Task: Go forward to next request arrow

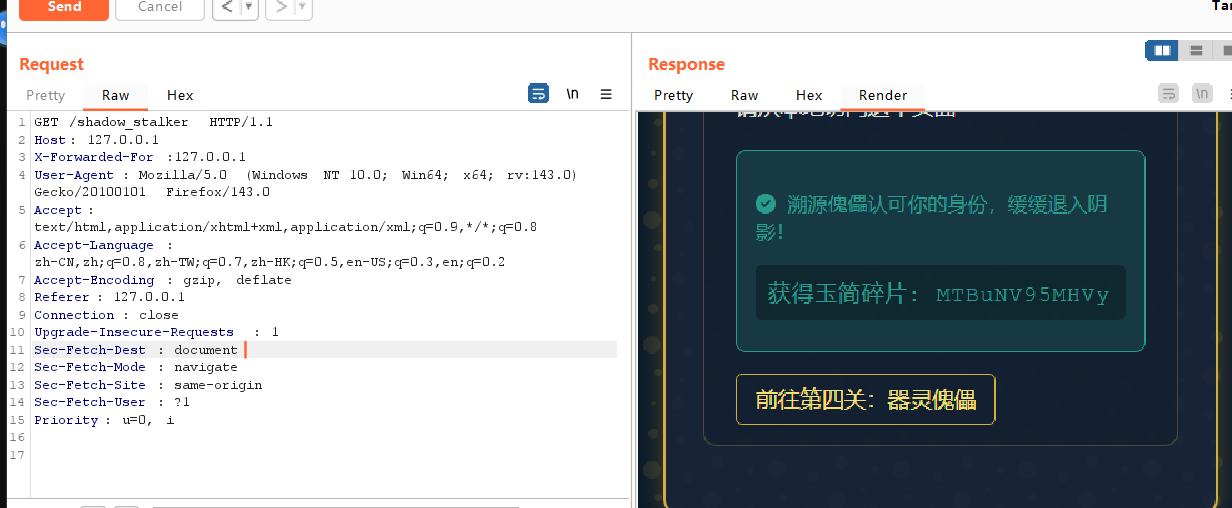Action: (x=280, y=7)
